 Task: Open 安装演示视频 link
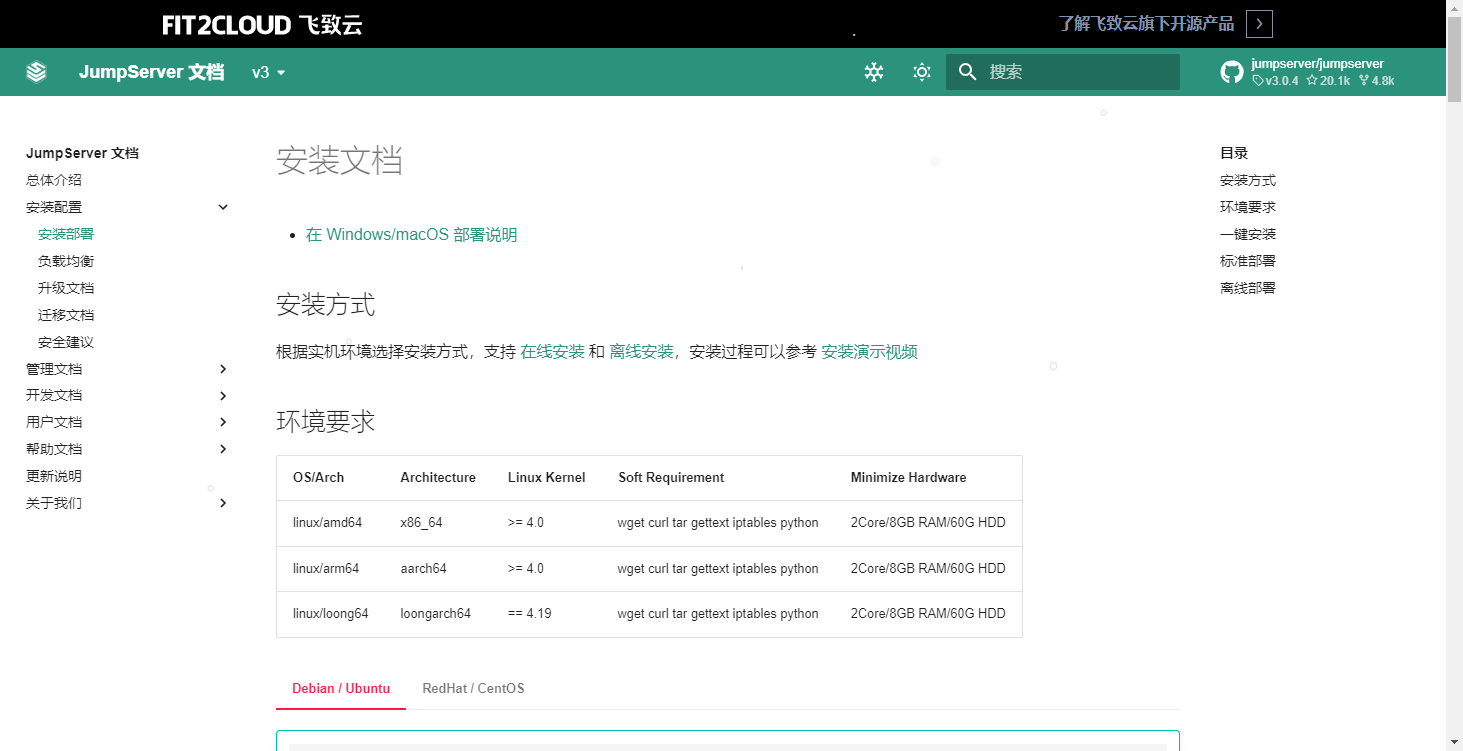tap(870, 352)
